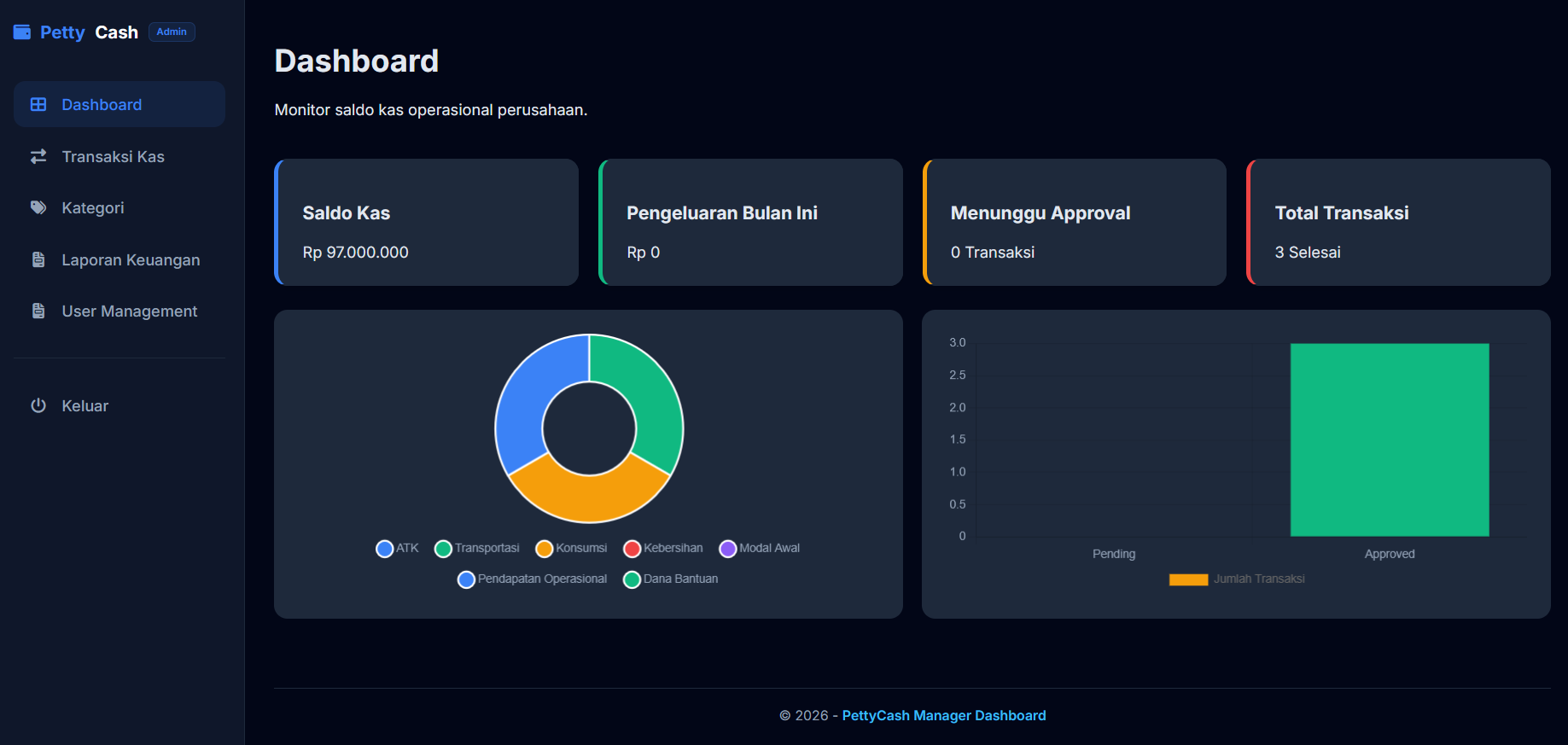This screenshot has height=745, width=1568.
Task: Click the Keluar power icon
Action: point(38,405)
